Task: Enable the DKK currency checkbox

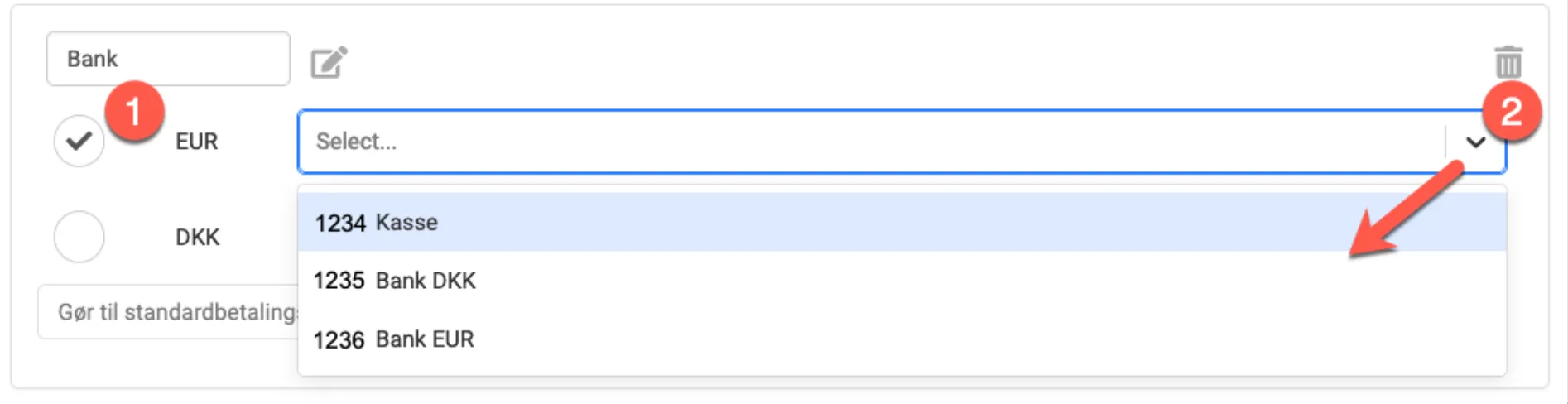Action: (x=79, y=237)
